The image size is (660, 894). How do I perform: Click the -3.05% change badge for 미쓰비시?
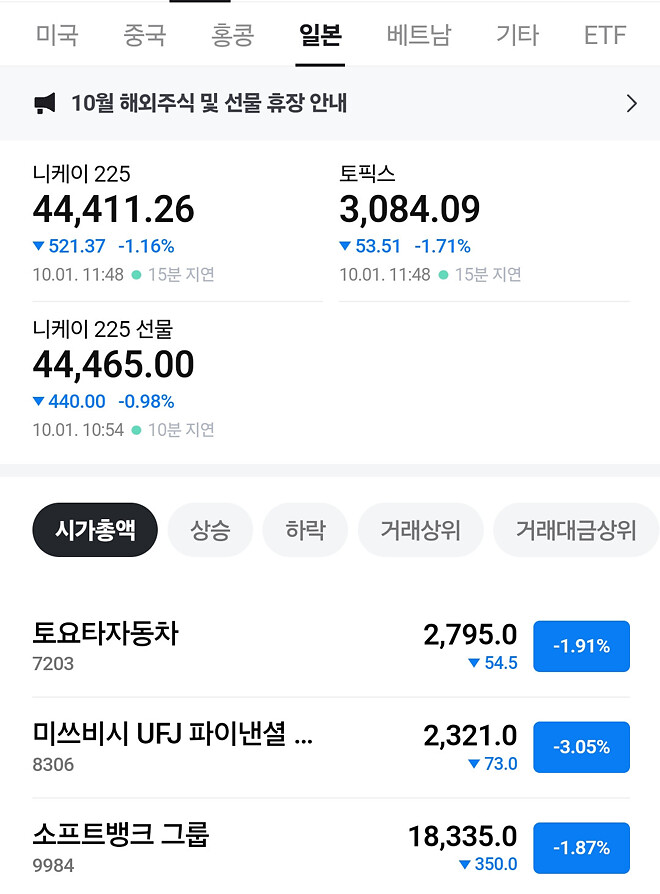(581, 747)
